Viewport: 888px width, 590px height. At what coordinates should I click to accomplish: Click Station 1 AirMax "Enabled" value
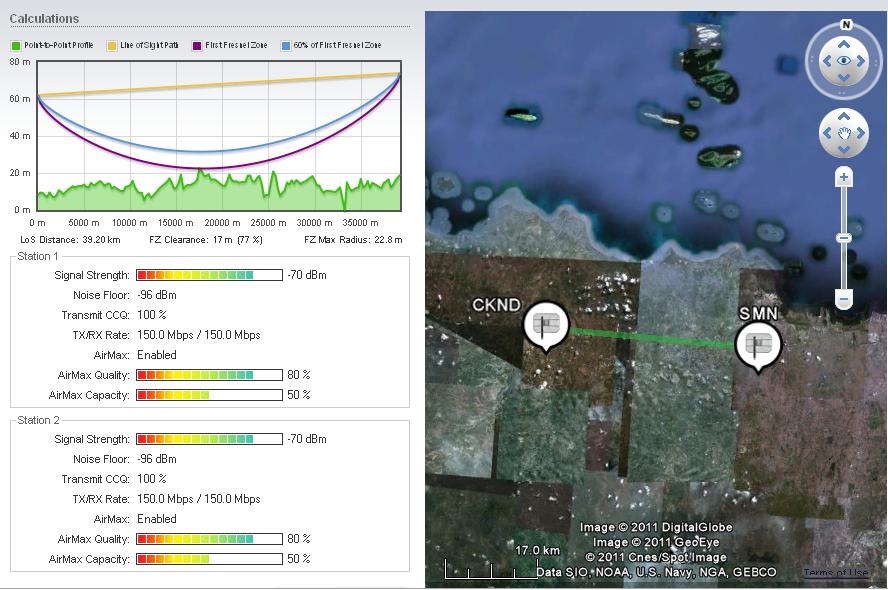pos(157,355)
